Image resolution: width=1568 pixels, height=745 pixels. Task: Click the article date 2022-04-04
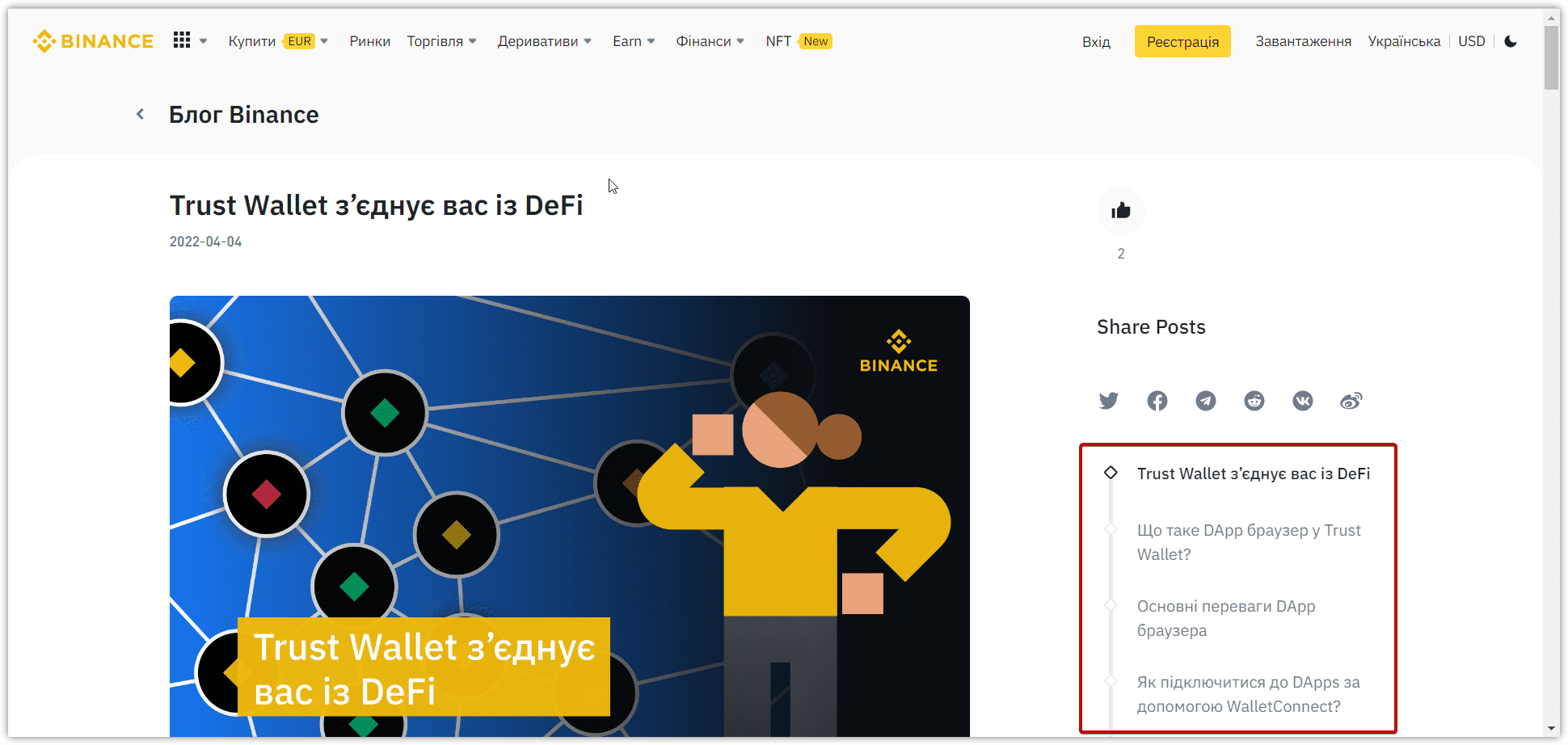click(205, 242)
